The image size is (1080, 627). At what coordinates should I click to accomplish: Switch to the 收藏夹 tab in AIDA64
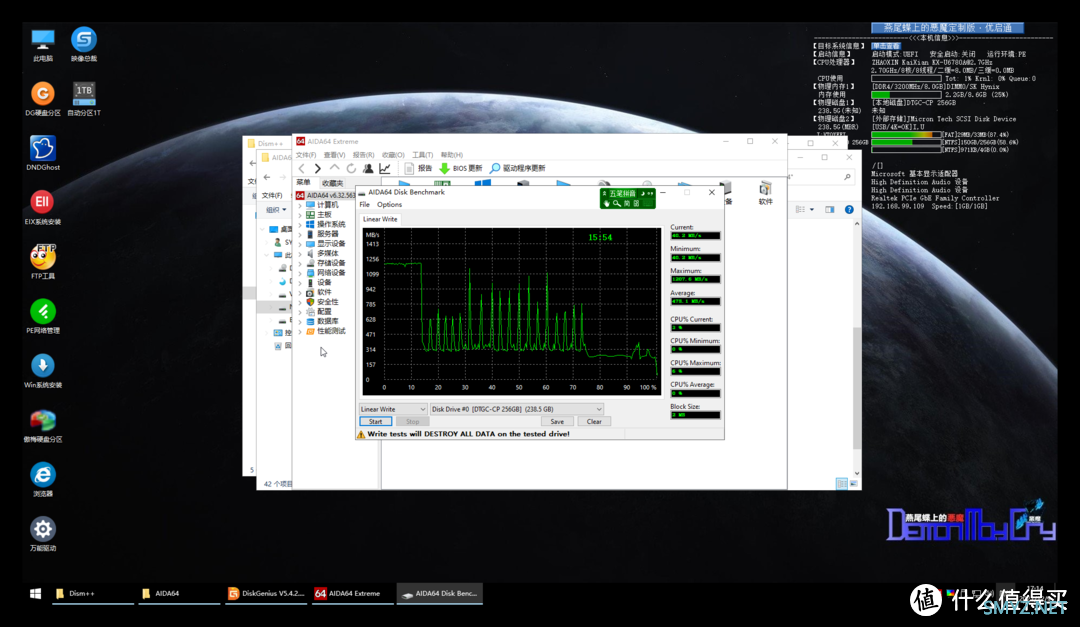333,183
